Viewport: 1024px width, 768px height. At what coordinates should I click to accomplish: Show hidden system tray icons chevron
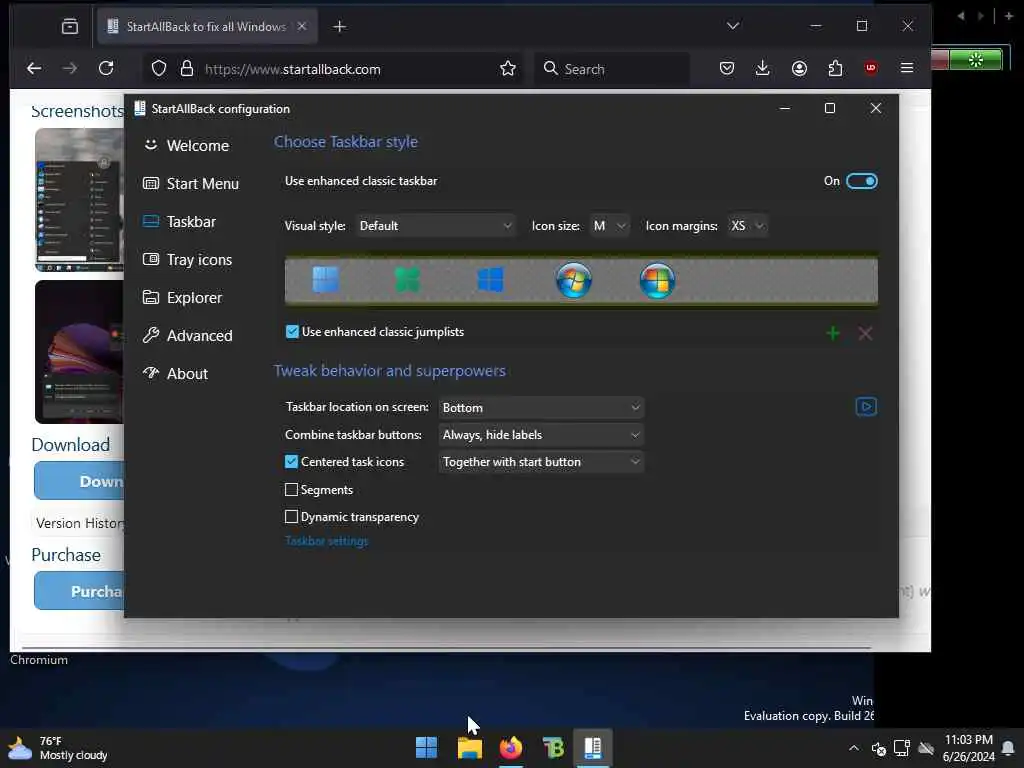click(854, 748)
